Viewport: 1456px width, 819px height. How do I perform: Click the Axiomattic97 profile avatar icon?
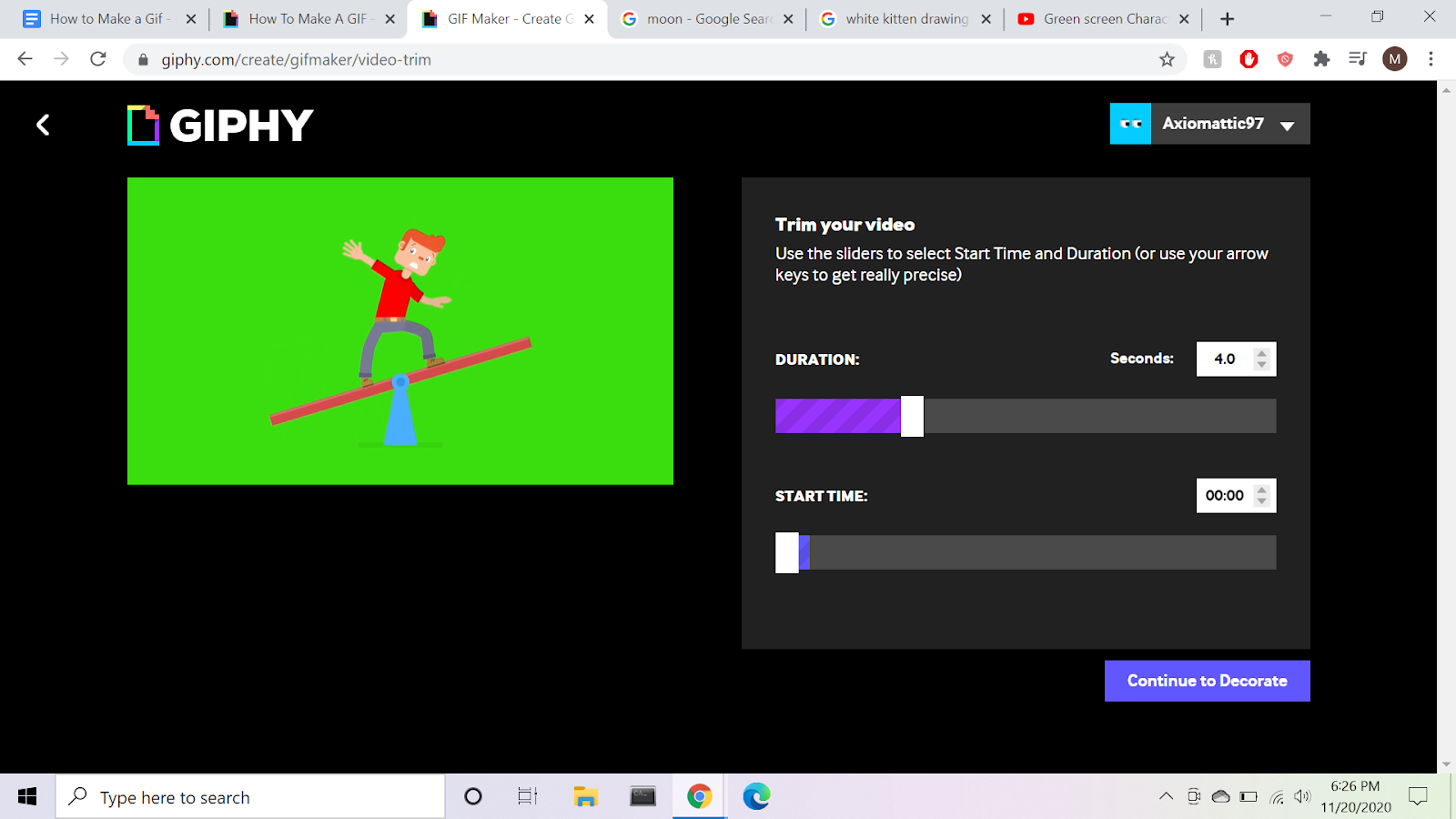click(x=1130, y=123)
